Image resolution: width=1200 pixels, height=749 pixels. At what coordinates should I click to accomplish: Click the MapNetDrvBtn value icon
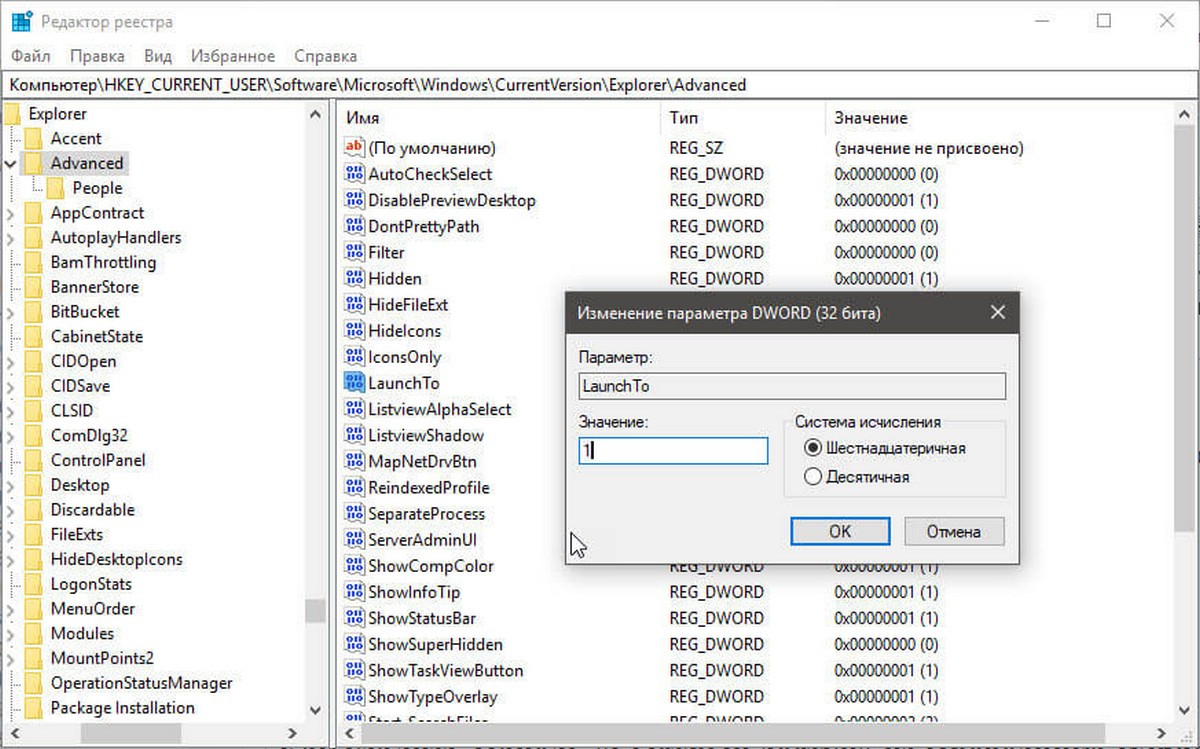click(354, 461)
